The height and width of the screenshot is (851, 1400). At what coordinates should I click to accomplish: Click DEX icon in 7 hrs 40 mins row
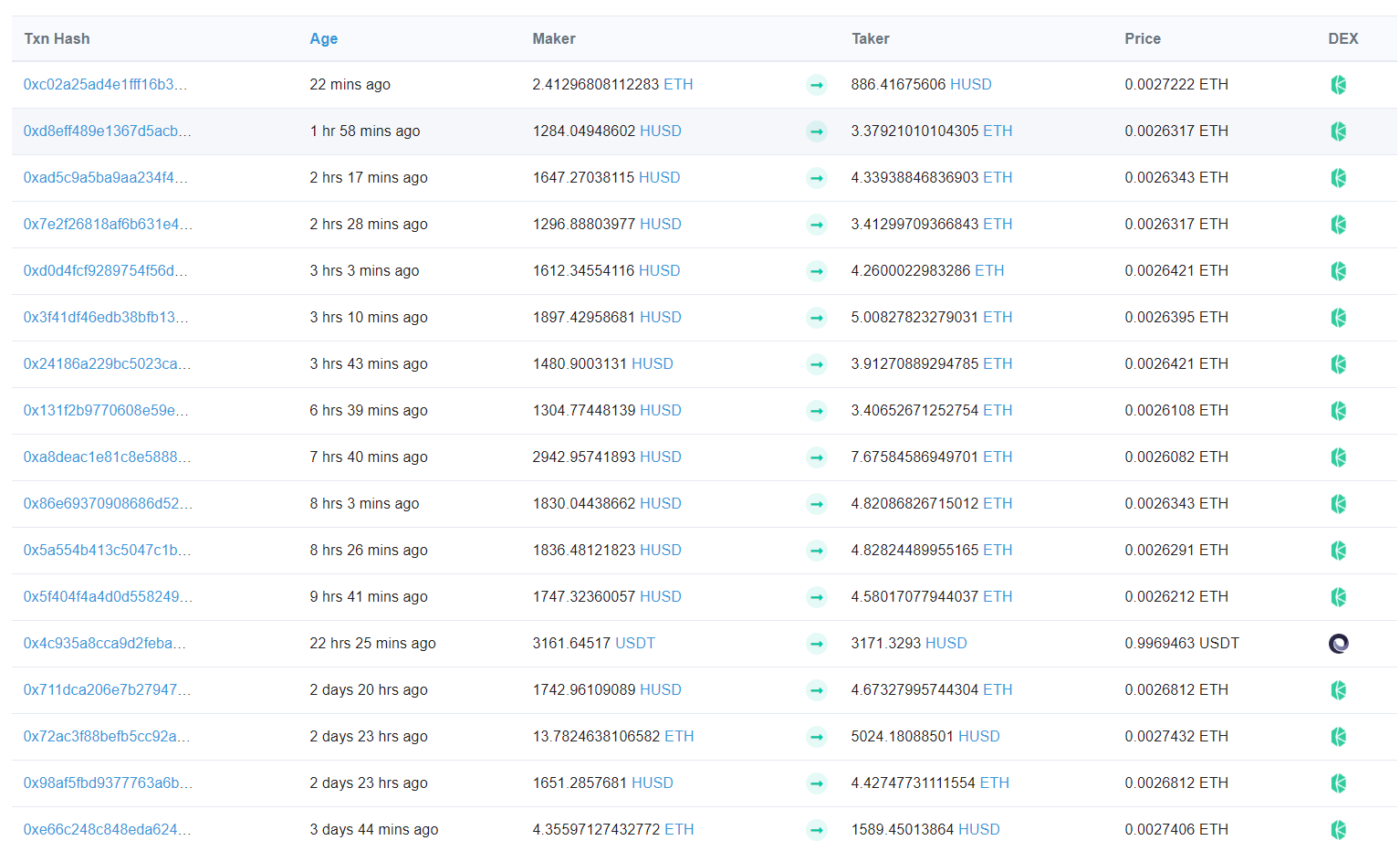pyautogui.click(x=1338, y=457)
